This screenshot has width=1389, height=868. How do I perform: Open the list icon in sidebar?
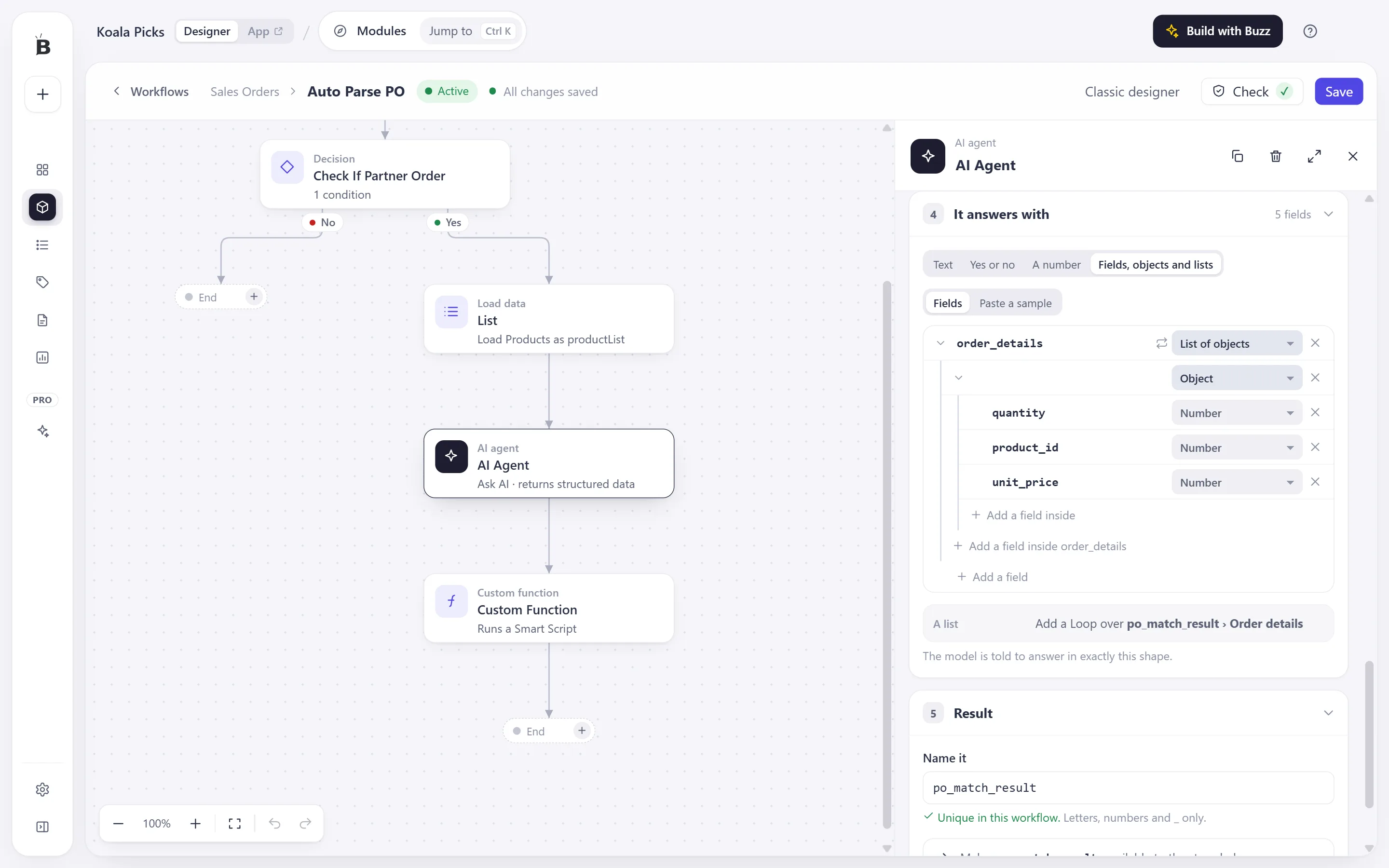tap(42, 245)
